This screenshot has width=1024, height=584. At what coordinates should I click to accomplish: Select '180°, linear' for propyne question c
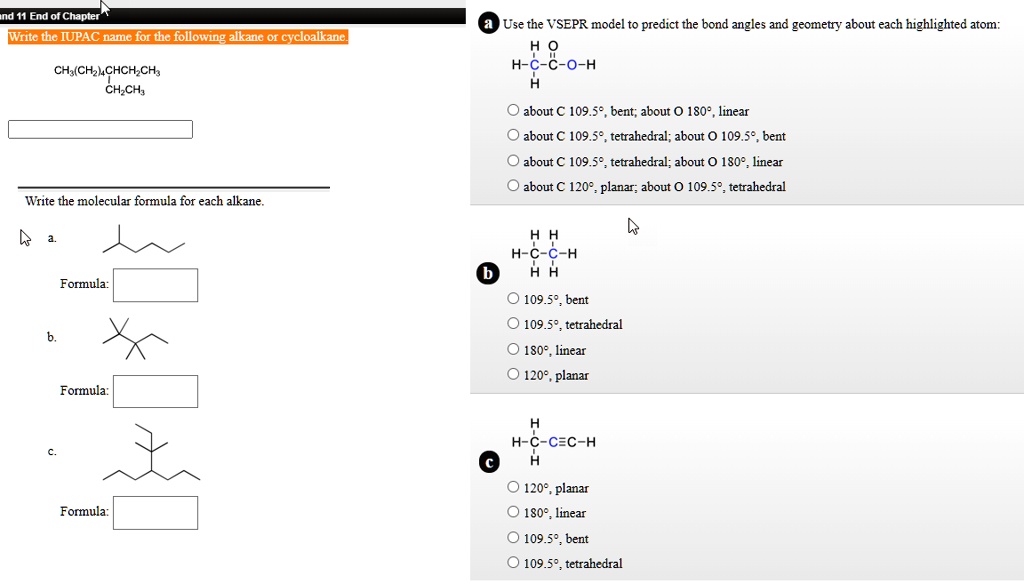[x=513, y=513]
